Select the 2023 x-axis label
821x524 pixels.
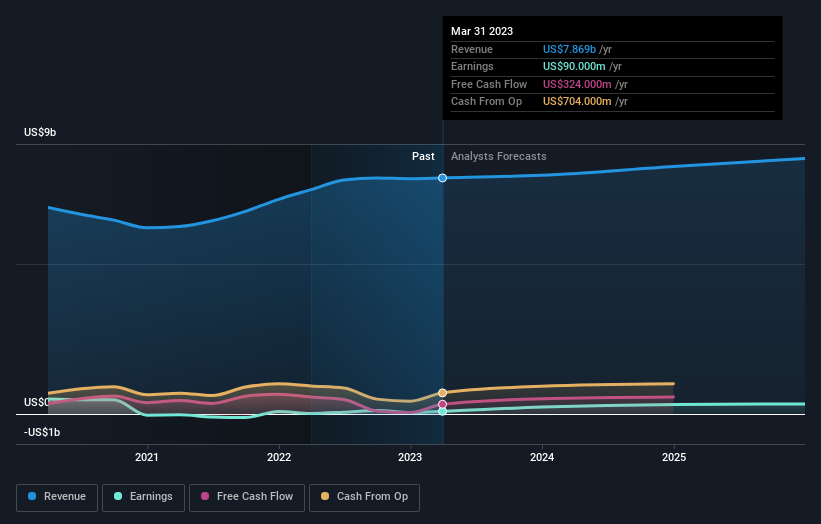(410, 458)
